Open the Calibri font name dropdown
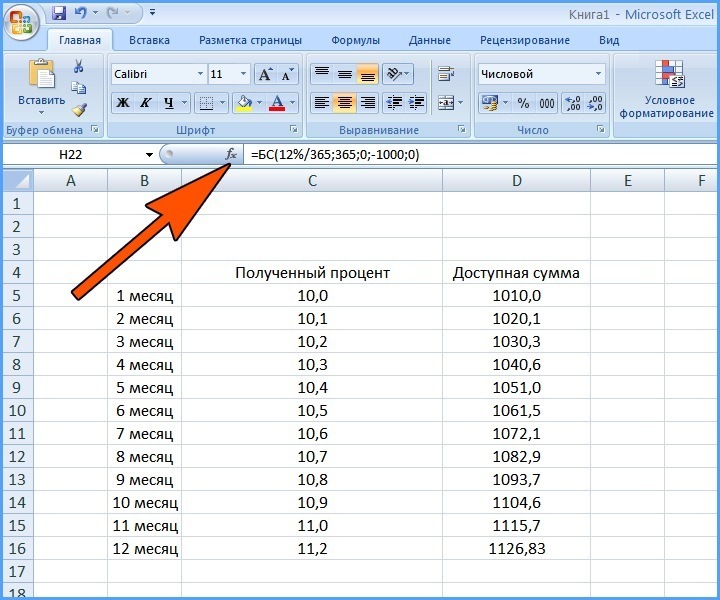 200,74
